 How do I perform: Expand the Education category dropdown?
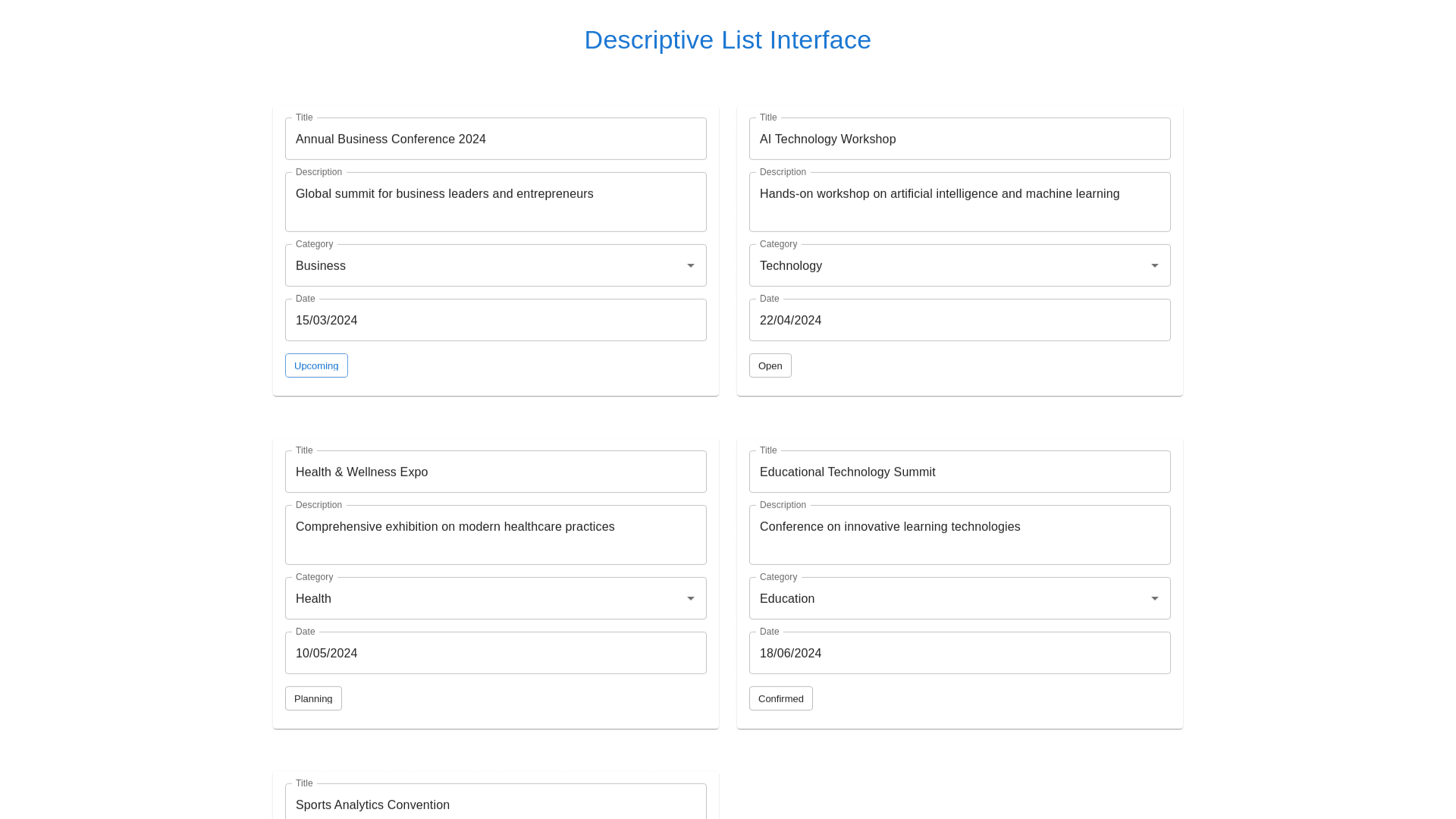tap(959, 598)
